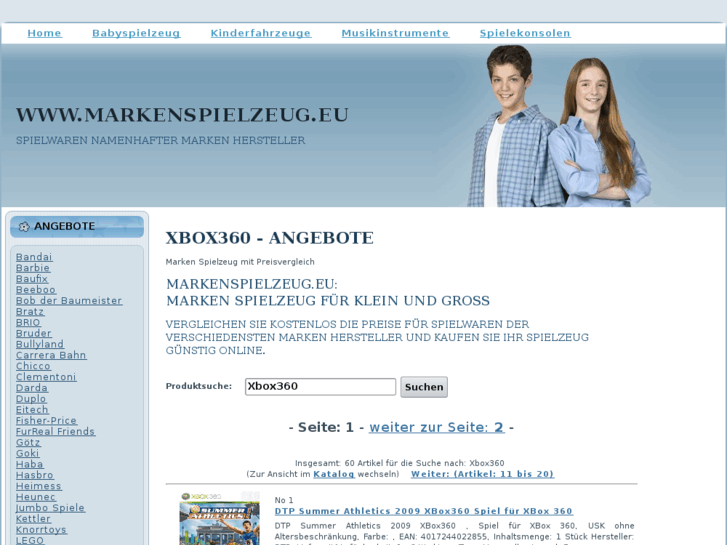Screen dimensions: 727x545
Task: Open the Bruder brand link
Action: point(34,333)
